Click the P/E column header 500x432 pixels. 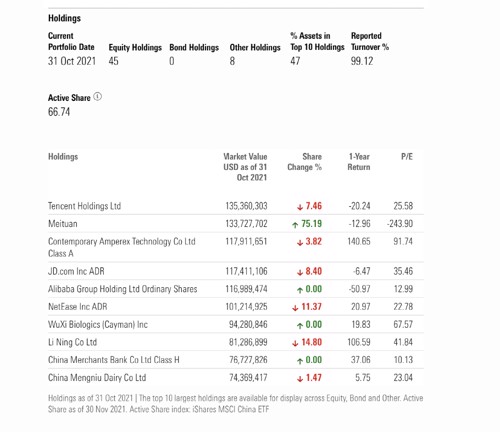click(407, 156)
